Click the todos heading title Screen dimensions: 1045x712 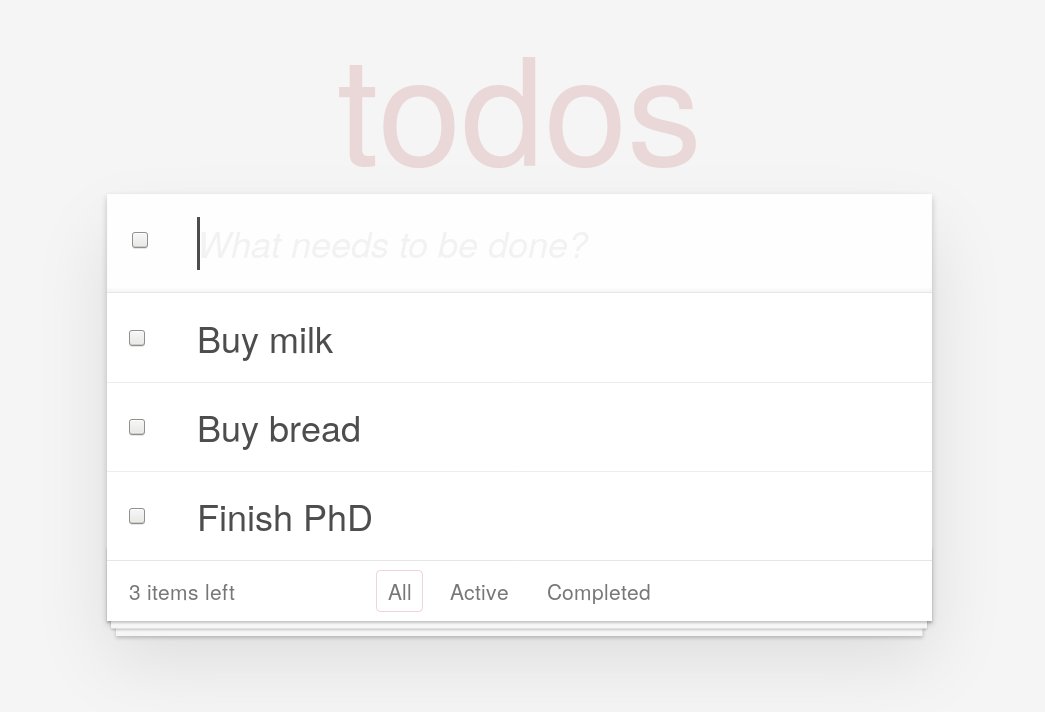point(517,115)
